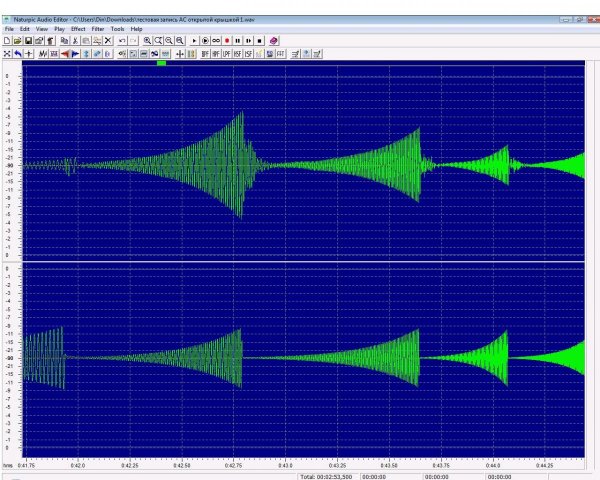This screenshot has width=600, height=480.
Task: Click the Undo arrow icon
Action: (122, 41)
